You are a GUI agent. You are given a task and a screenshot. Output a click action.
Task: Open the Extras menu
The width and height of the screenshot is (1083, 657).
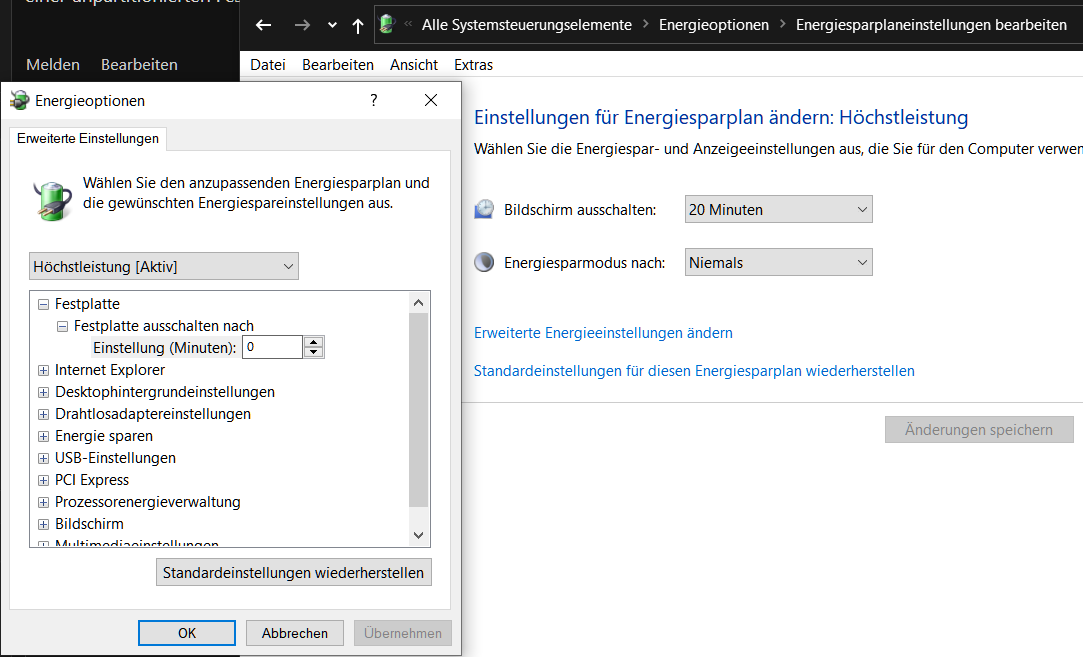point(473,65)
